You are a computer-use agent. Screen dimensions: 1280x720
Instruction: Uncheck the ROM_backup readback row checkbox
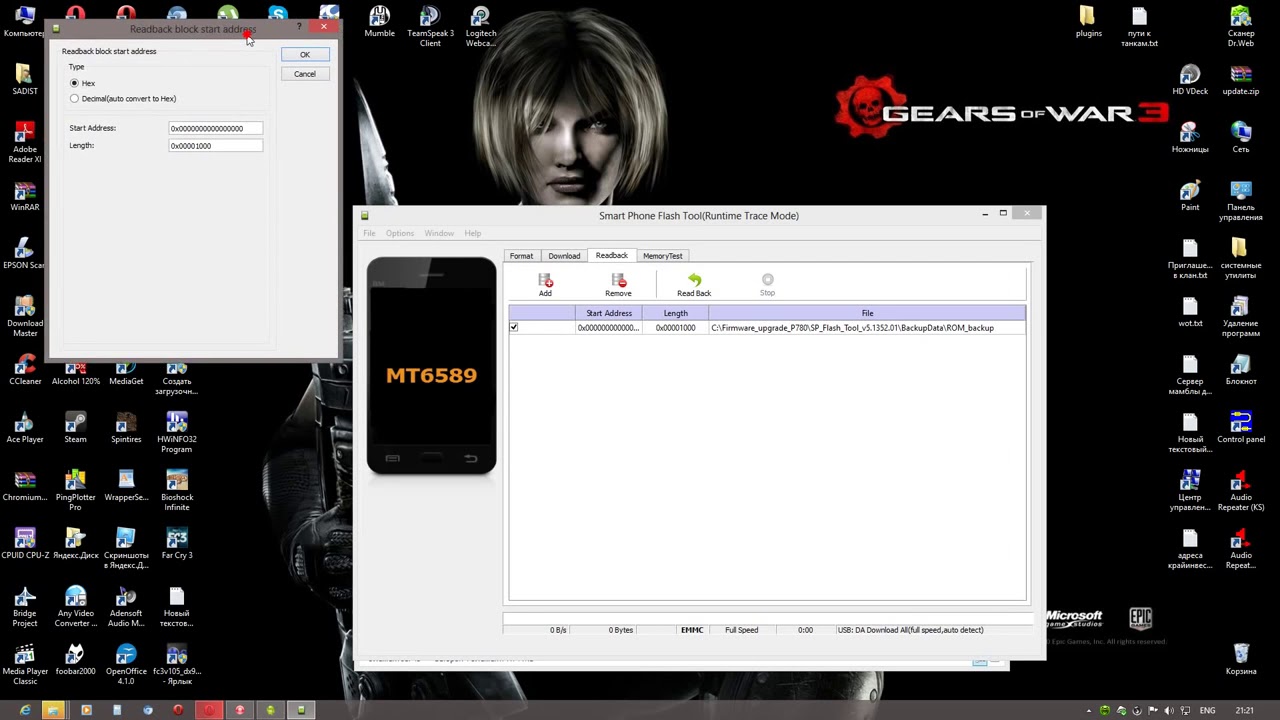click(514, 327)
